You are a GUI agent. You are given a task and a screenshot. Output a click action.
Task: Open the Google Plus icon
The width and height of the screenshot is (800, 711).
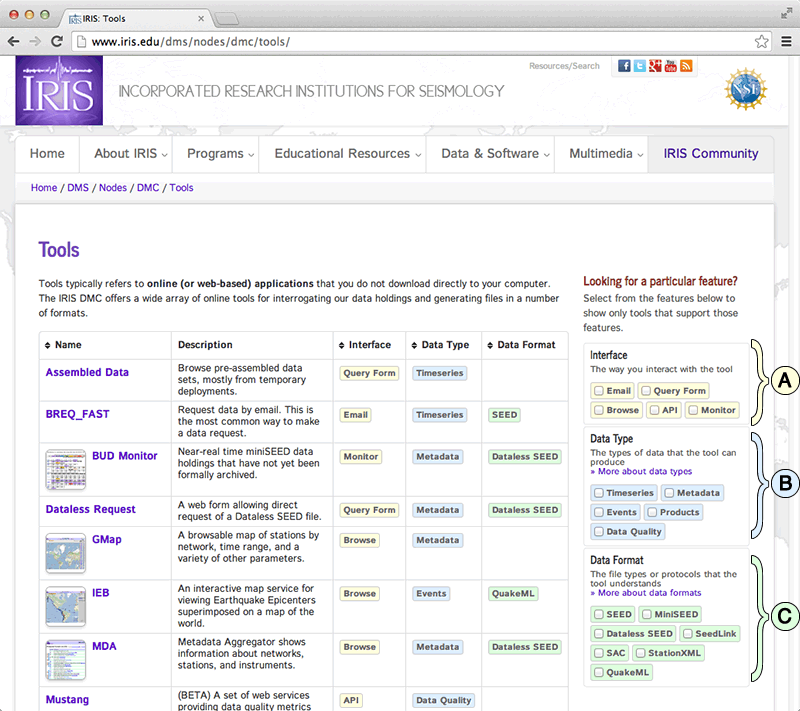click(655, 66)
